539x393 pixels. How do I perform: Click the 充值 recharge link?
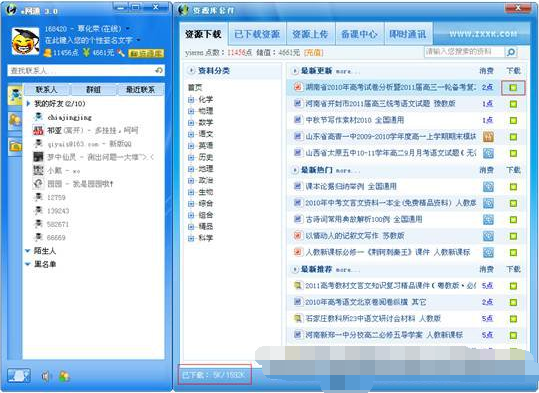coord(314,53)
